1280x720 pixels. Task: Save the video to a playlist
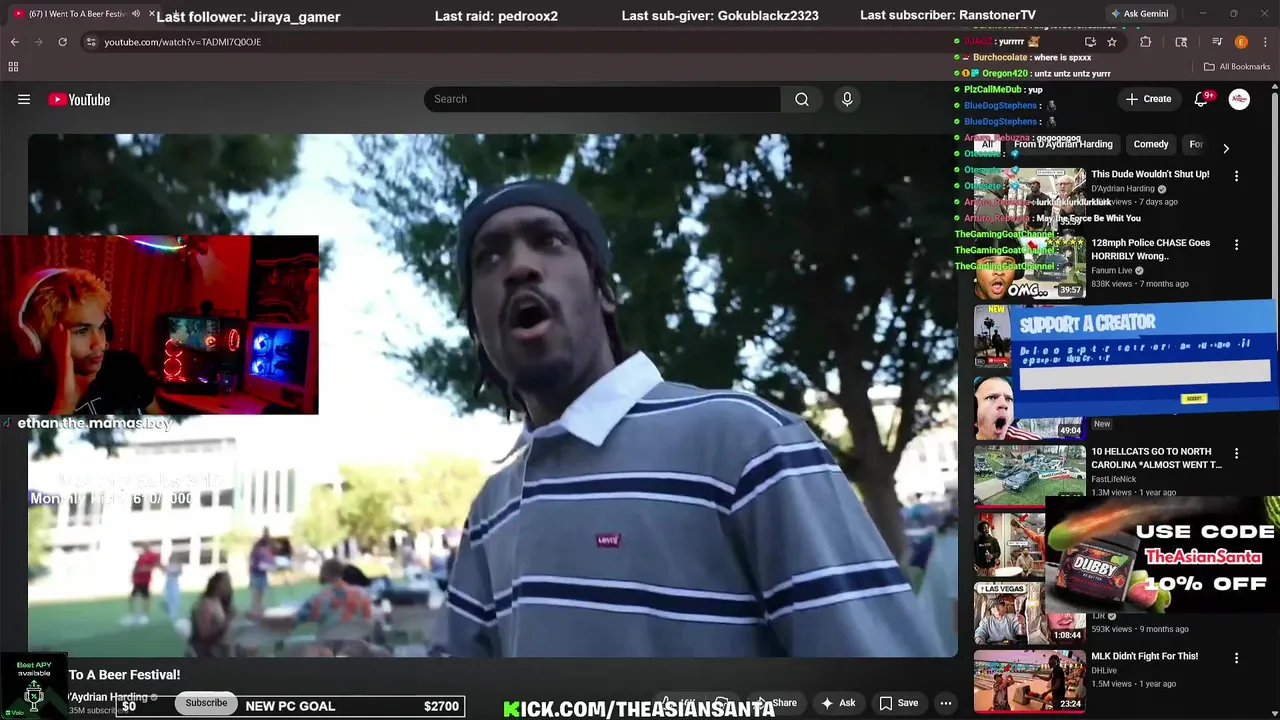point(898,703)
